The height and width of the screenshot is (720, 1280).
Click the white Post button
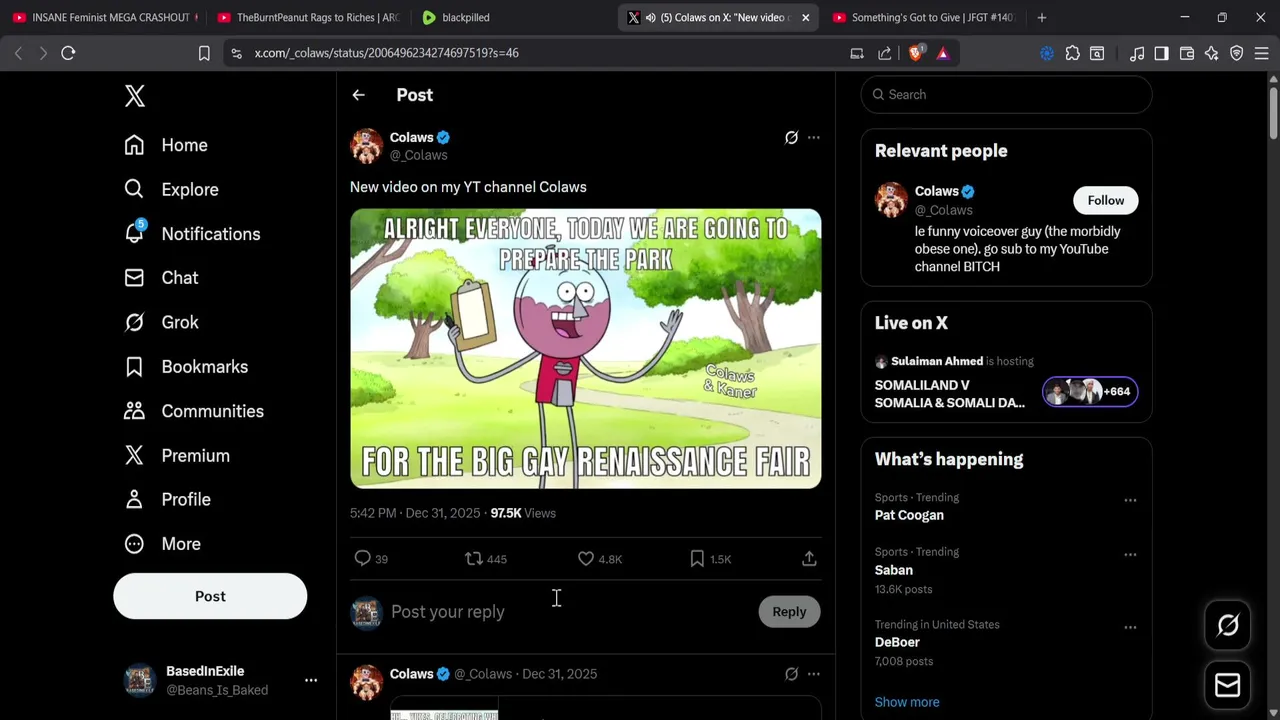(210, 596)
